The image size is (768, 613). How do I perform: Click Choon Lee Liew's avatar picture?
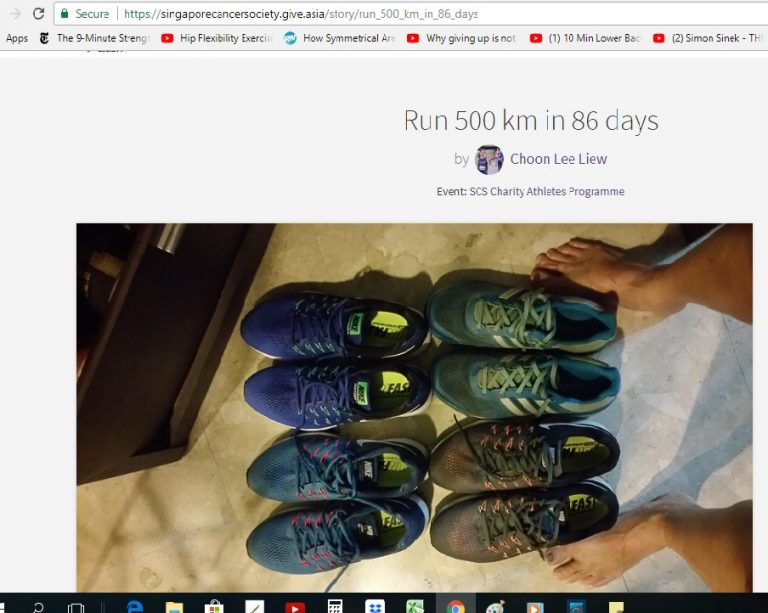(489, 160)
